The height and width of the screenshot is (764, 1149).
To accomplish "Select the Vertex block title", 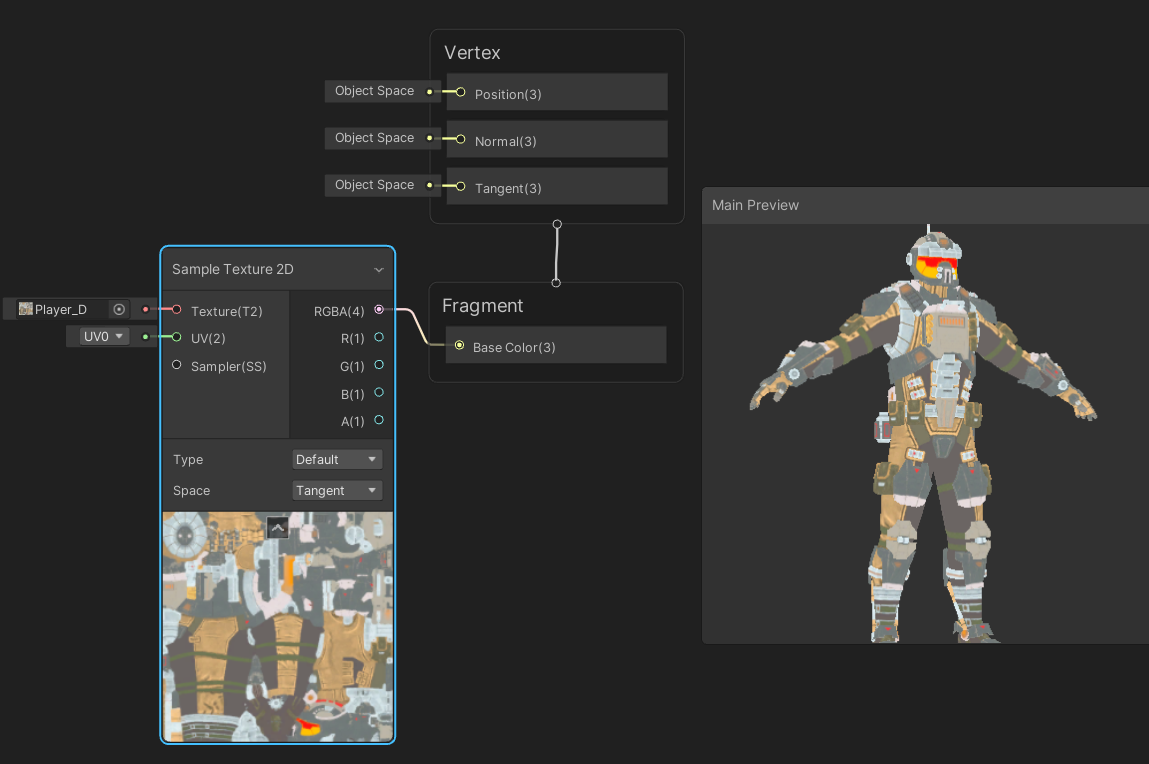I will pos(472,53).
